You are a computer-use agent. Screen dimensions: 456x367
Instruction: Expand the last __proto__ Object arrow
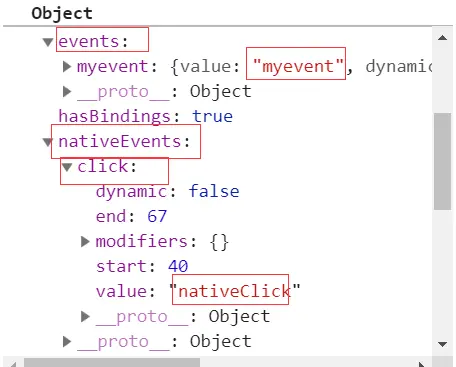[x=67, y=341]
